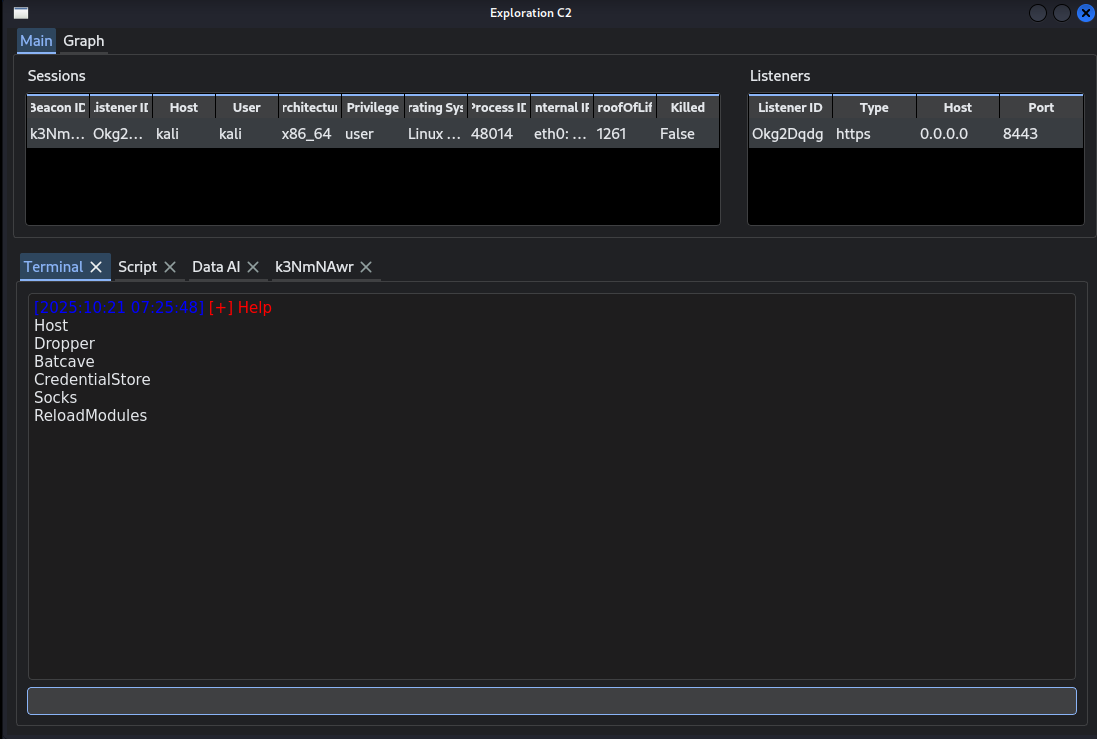Sort sessions by the Host column header

tap(184, 108)
